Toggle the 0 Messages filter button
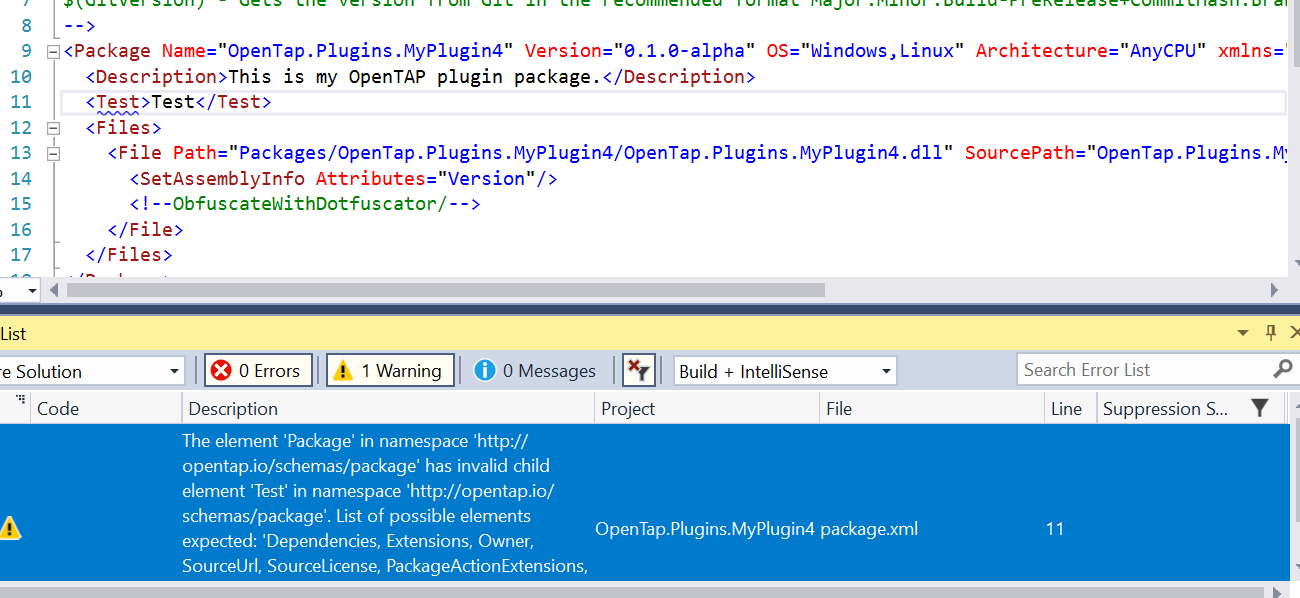Image resolution: width=1300 pixels, height=598 pixels. (536, 369)
